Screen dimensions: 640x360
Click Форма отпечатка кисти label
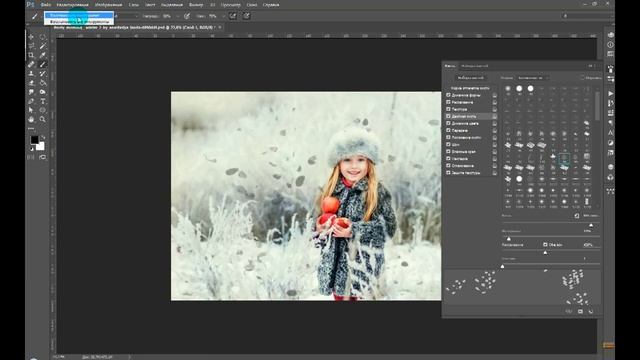tap(470, 88)
